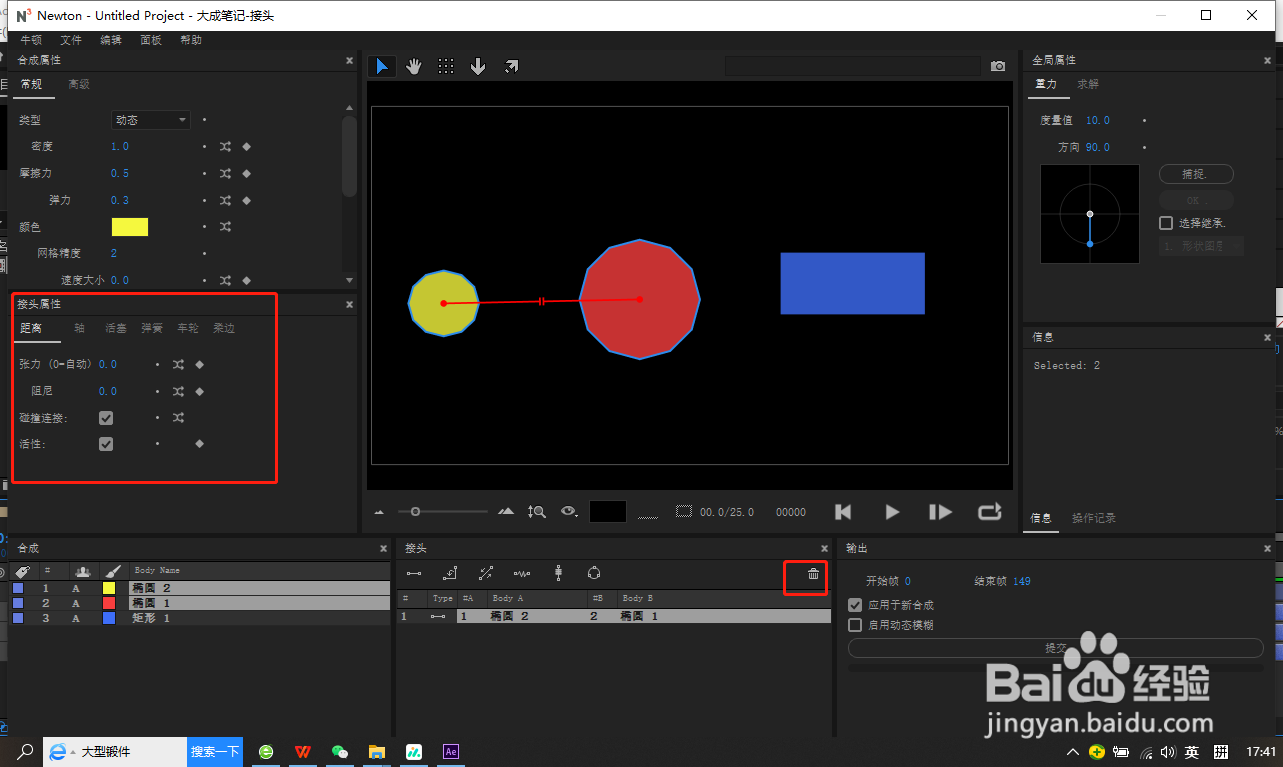Select joint row 1 in 接头 list
The image size is (1283, 767).
click(x=614, y=616)
